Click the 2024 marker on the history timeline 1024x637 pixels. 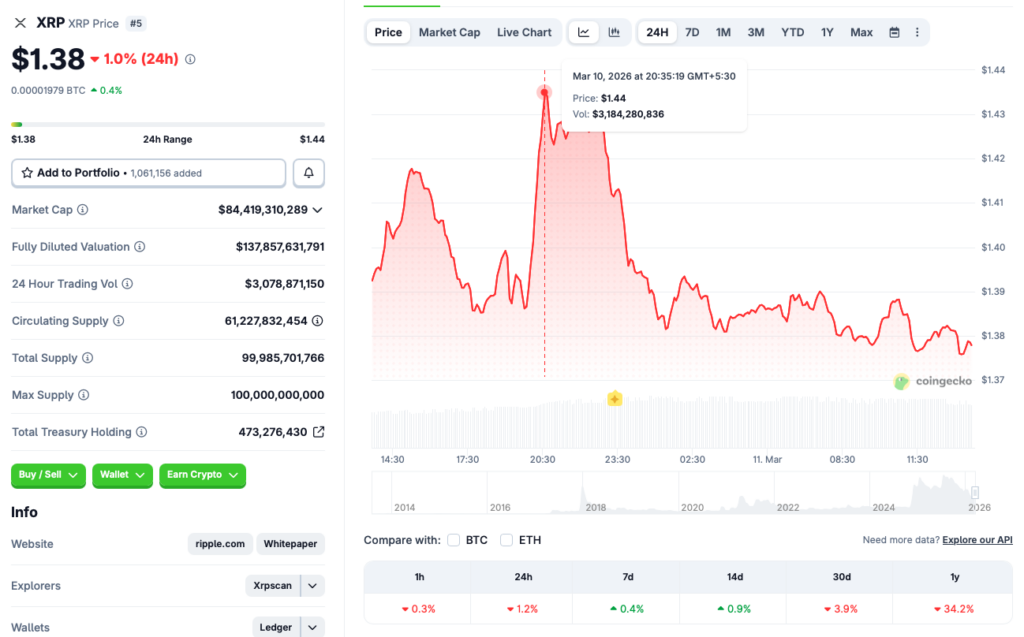(884, 507)
